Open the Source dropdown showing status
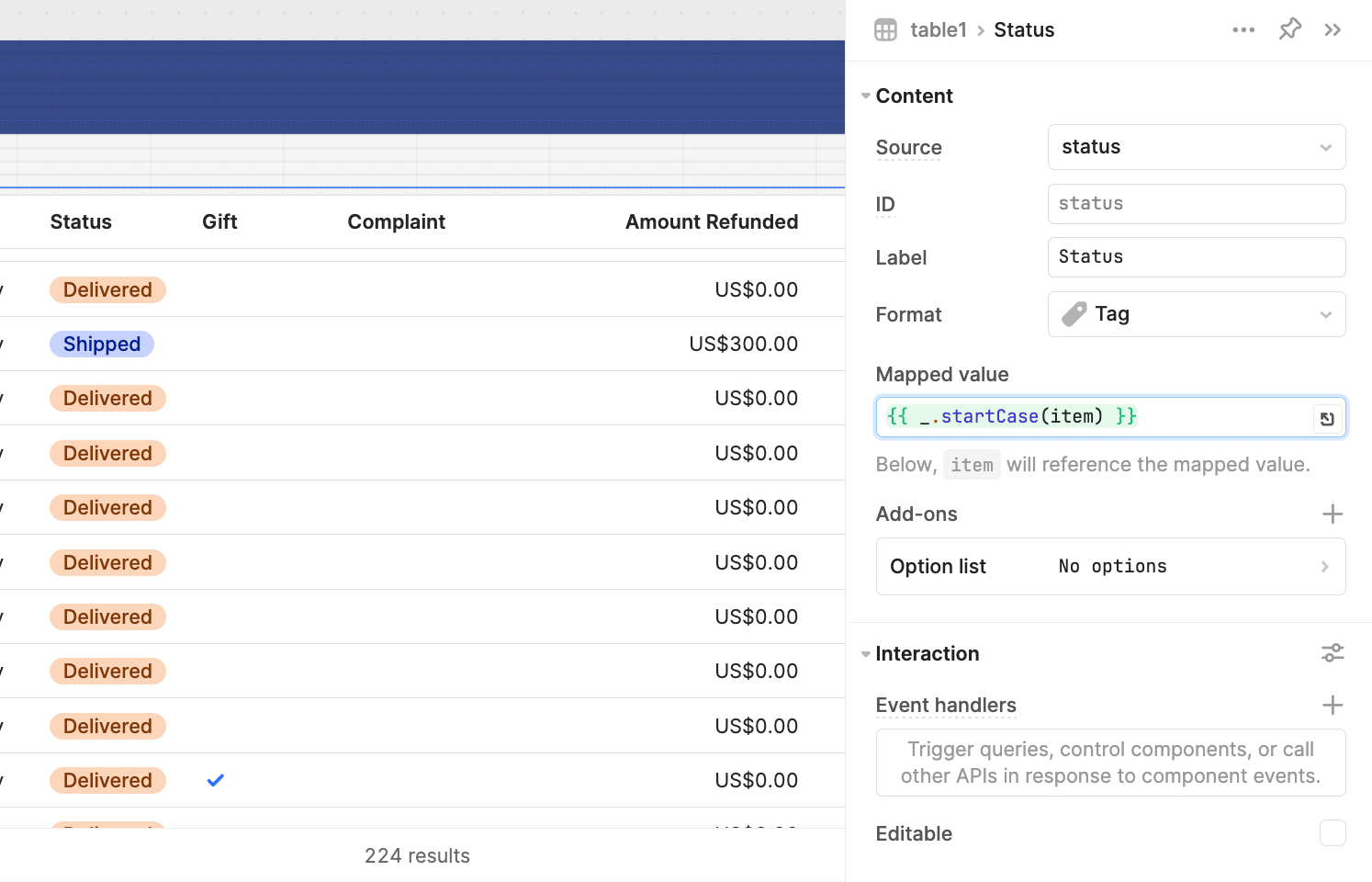 pyautogui.click(x=1197, y=147)
